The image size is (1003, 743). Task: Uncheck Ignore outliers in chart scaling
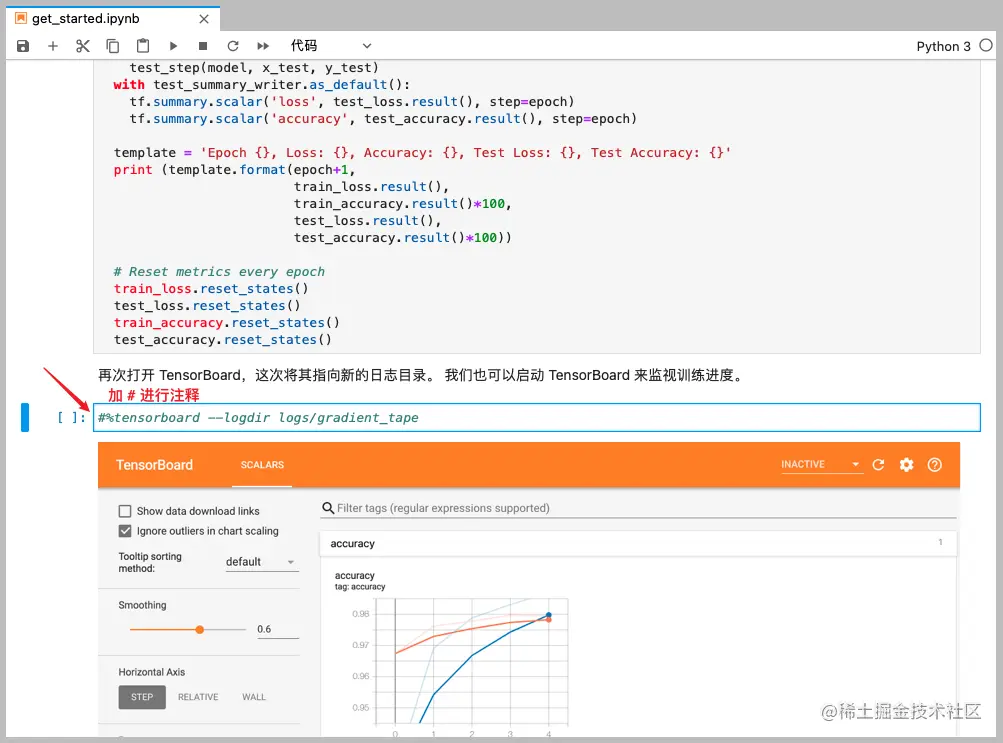[x=125, y=531]
